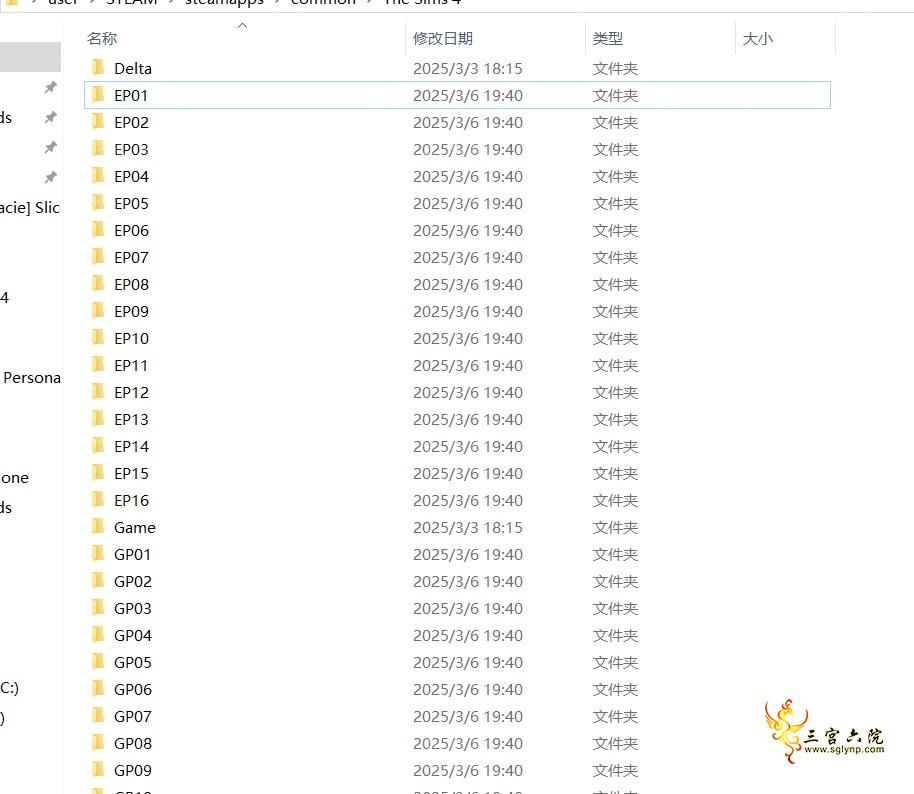Select the EP02 folder icon
Screen dimensions: 914x794
point(98,122)
